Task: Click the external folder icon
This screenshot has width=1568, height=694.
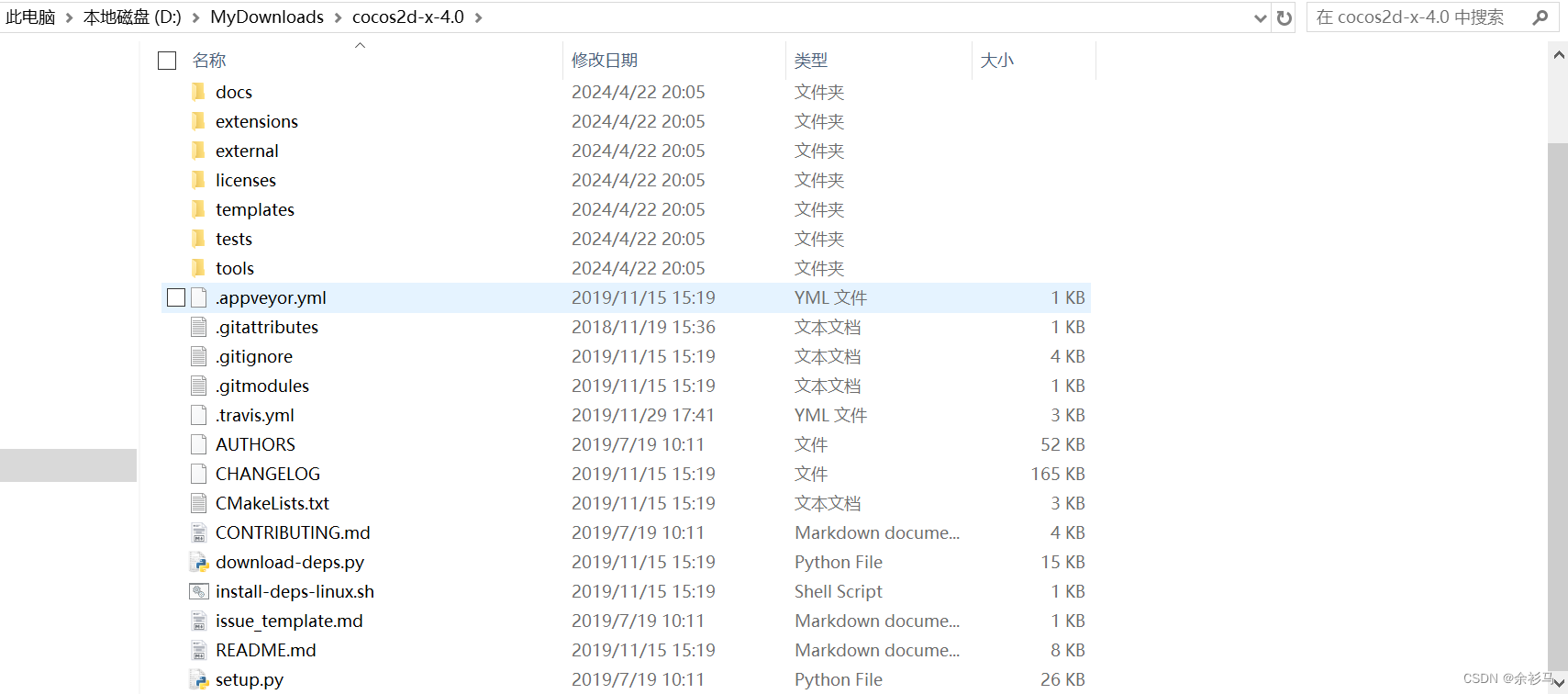Action: point(198,151)
